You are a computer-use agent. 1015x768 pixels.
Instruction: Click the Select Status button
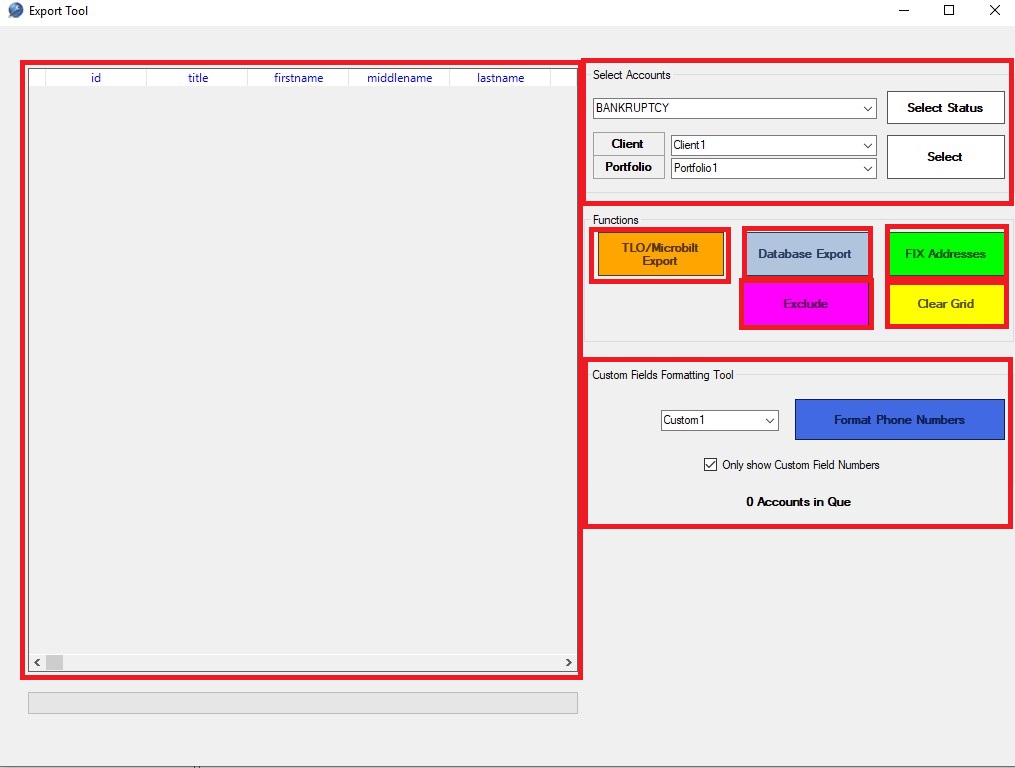pyautogui.click(x=944, y=107)
